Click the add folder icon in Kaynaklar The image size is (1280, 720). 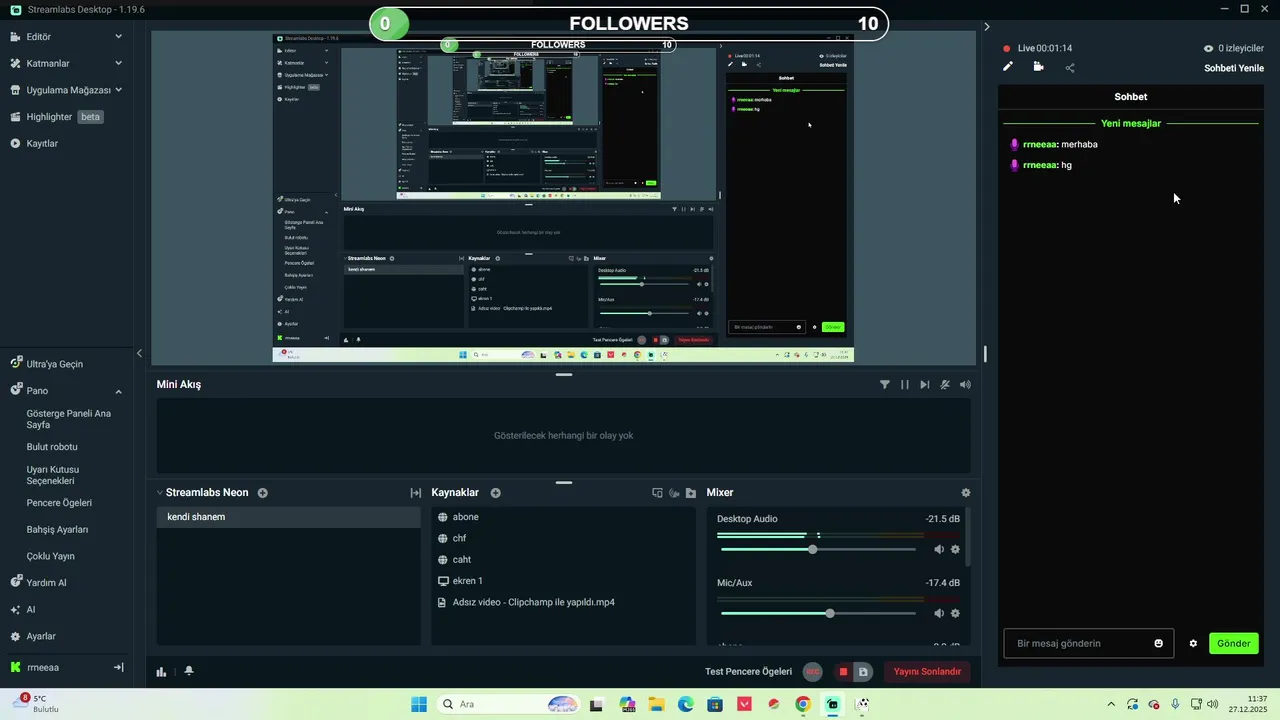[x=691, y=493]
